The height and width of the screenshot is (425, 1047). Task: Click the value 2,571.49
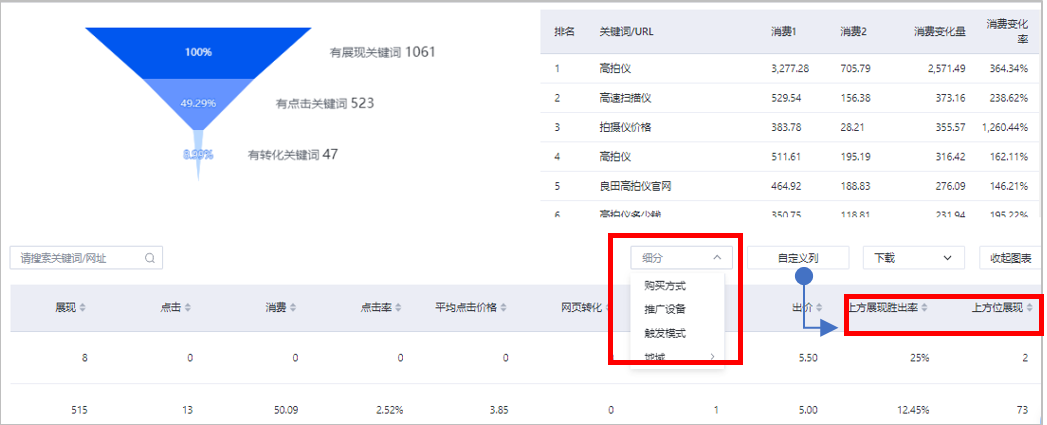point(946,68)
